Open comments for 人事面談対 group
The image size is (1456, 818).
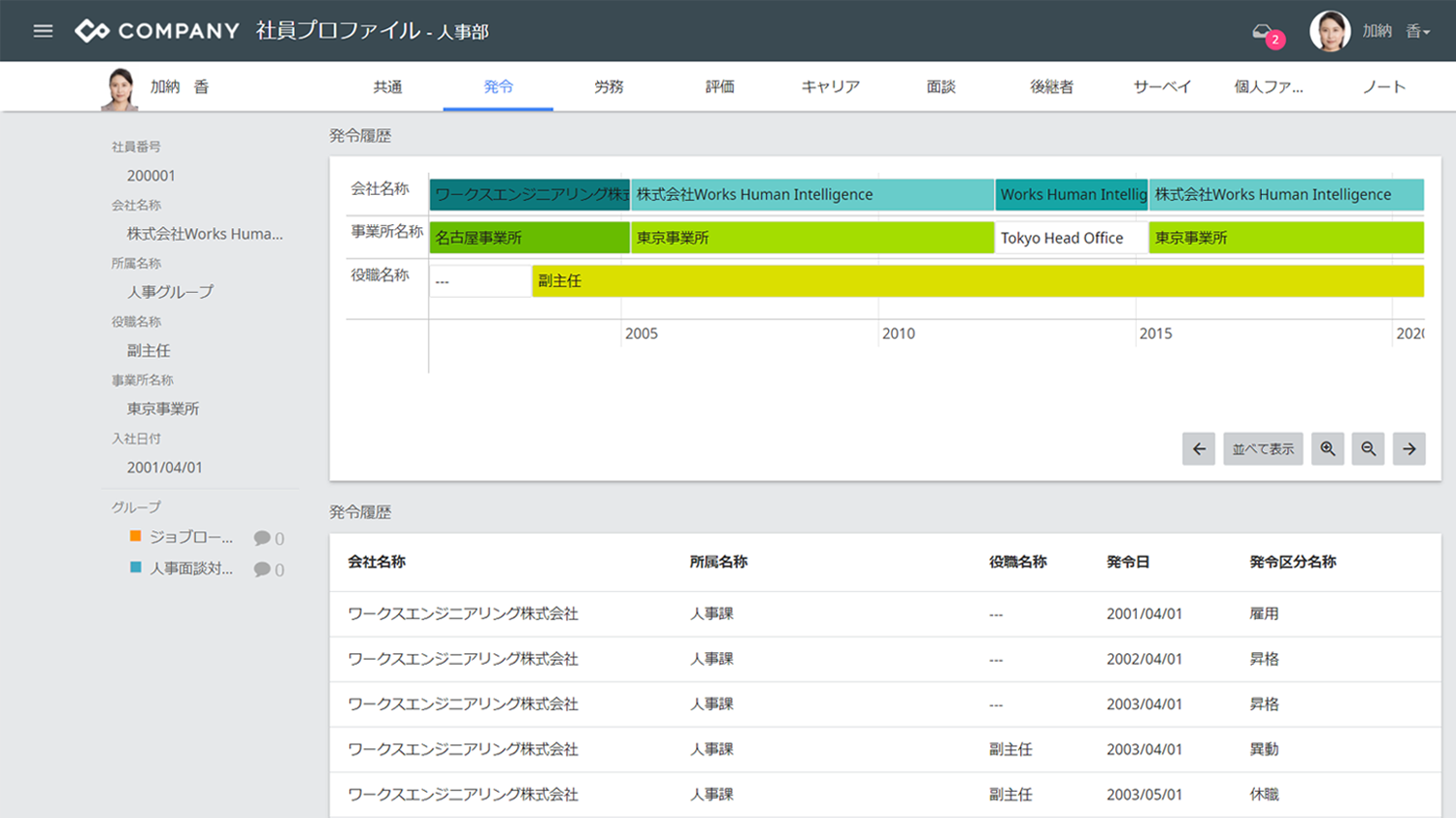click(x=268, y=570)
